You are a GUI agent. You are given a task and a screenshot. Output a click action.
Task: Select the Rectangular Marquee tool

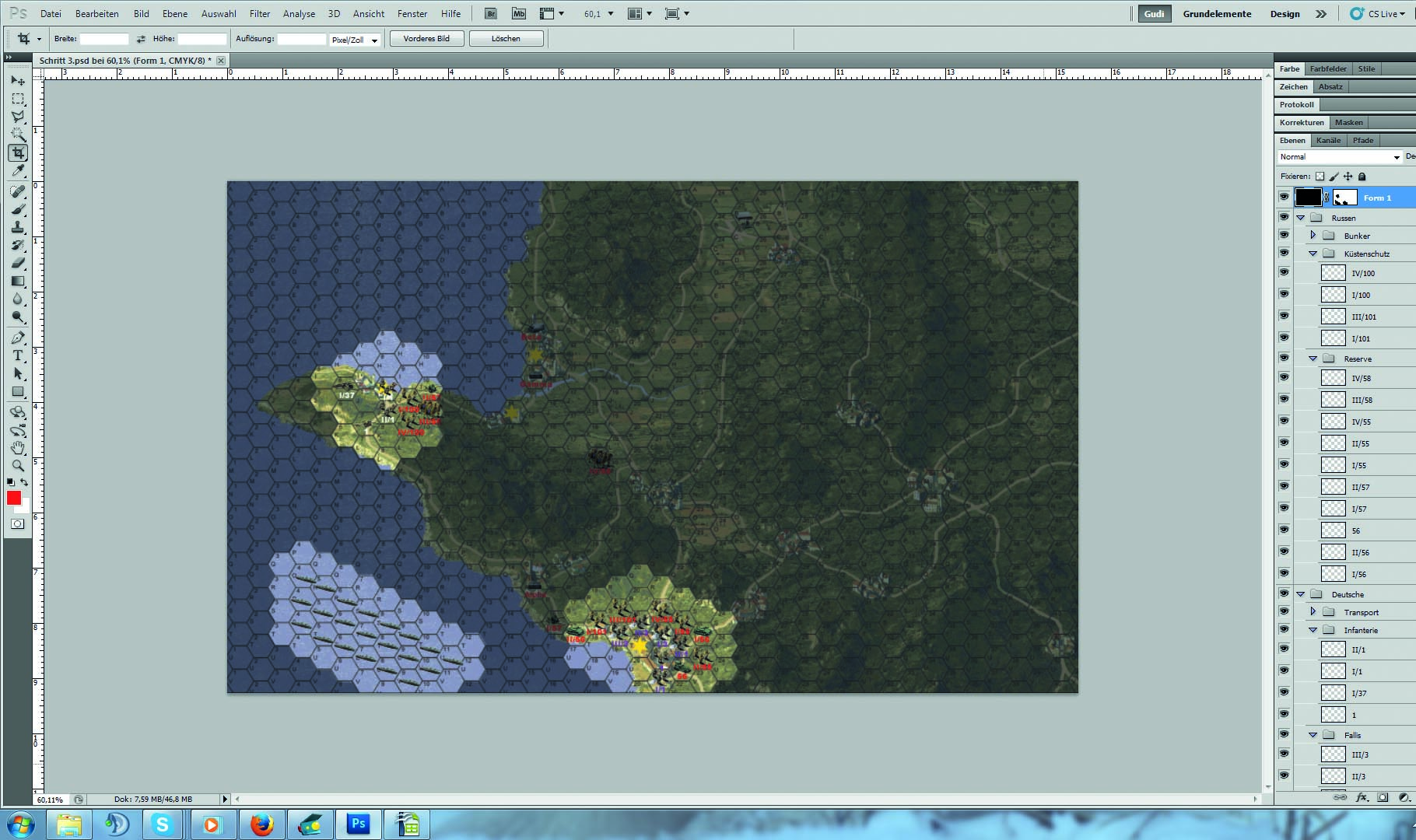(x=18, y=100)
